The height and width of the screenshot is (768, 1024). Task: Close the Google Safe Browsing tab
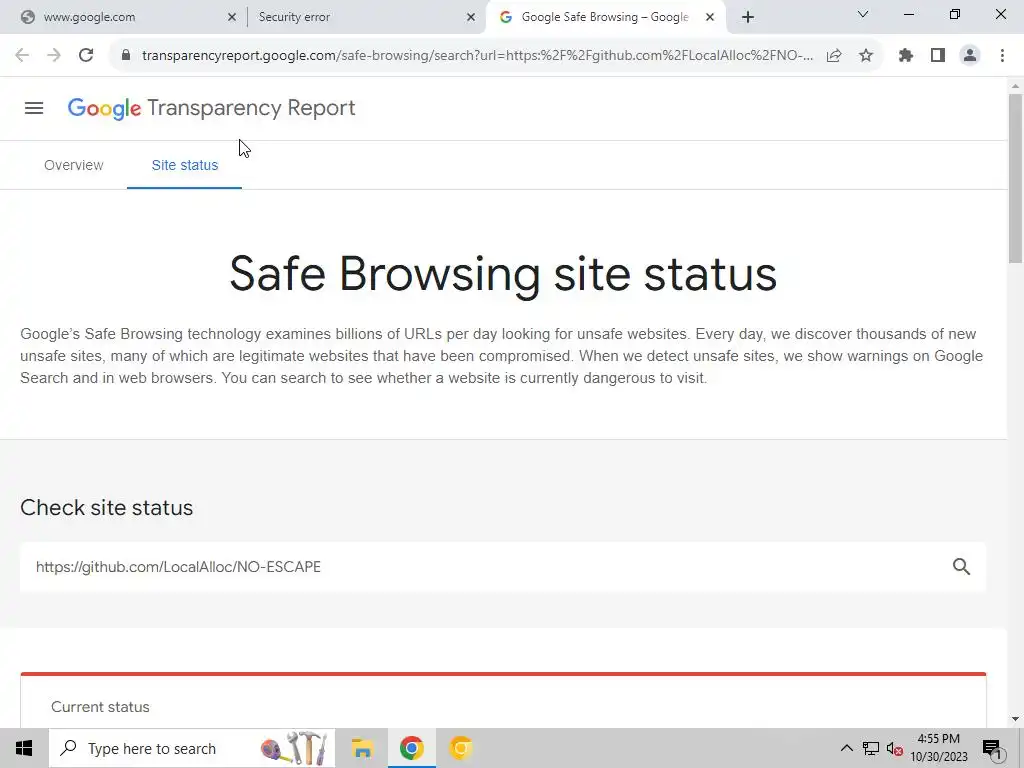710,18
